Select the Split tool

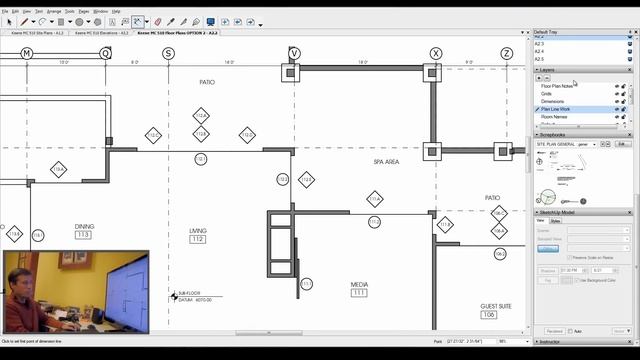point(183,22)
